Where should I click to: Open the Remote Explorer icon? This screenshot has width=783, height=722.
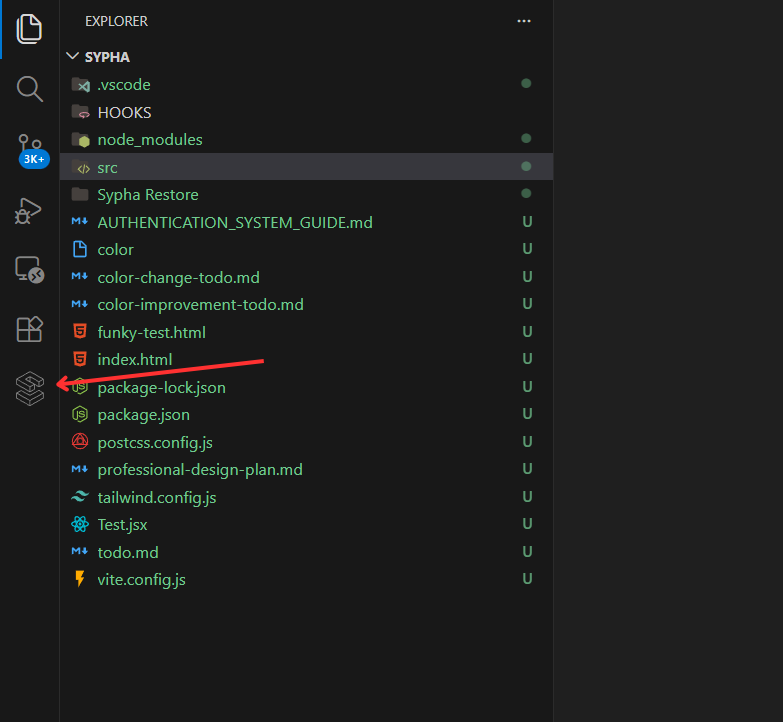[x=29, y=270]
